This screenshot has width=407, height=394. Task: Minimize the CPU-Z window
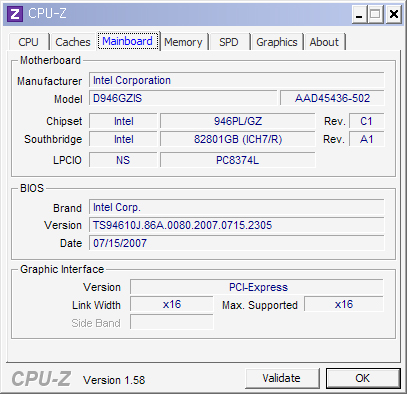click(359, 15)
